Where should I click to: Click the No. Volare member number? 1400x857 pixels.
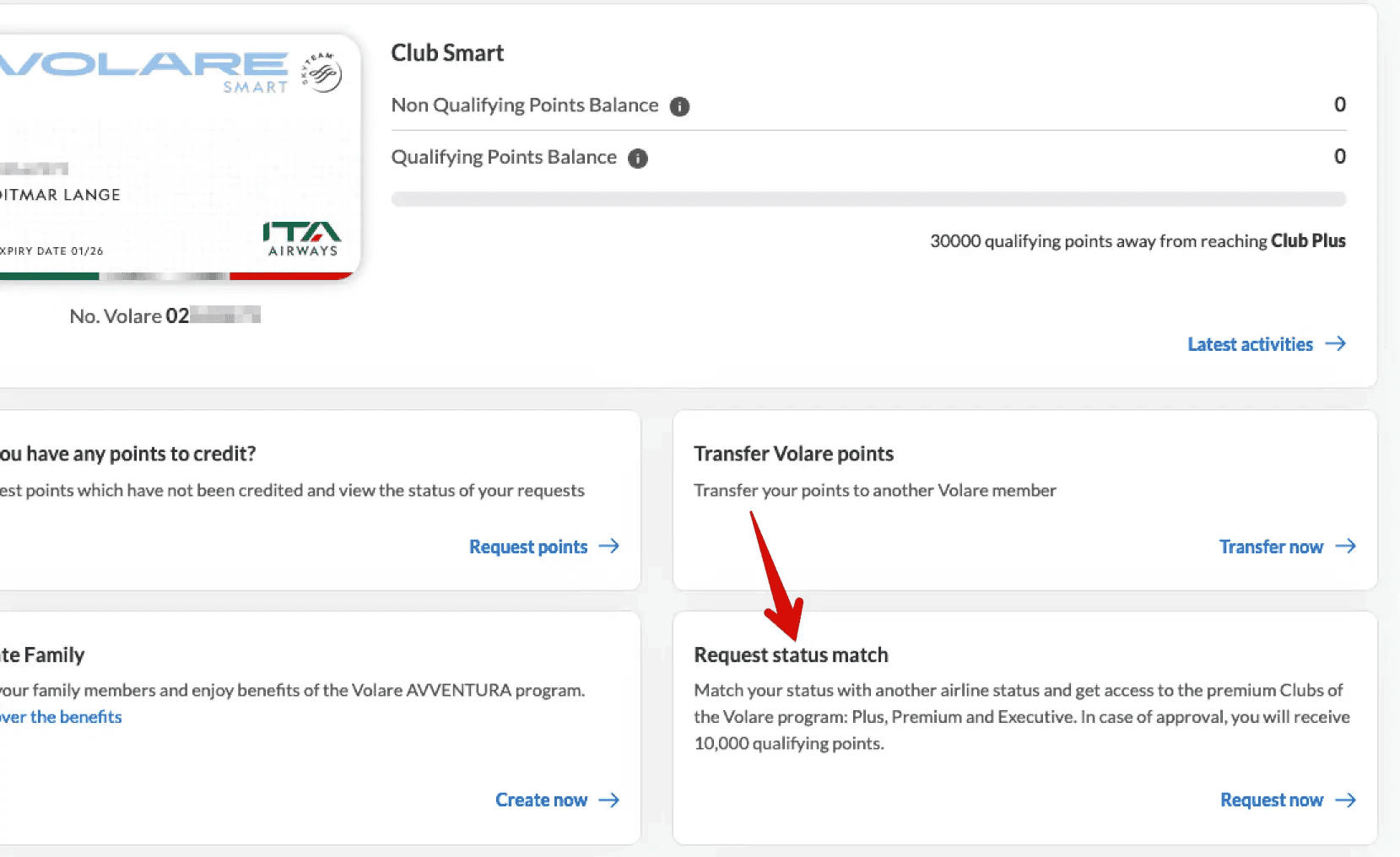[165, 316]
